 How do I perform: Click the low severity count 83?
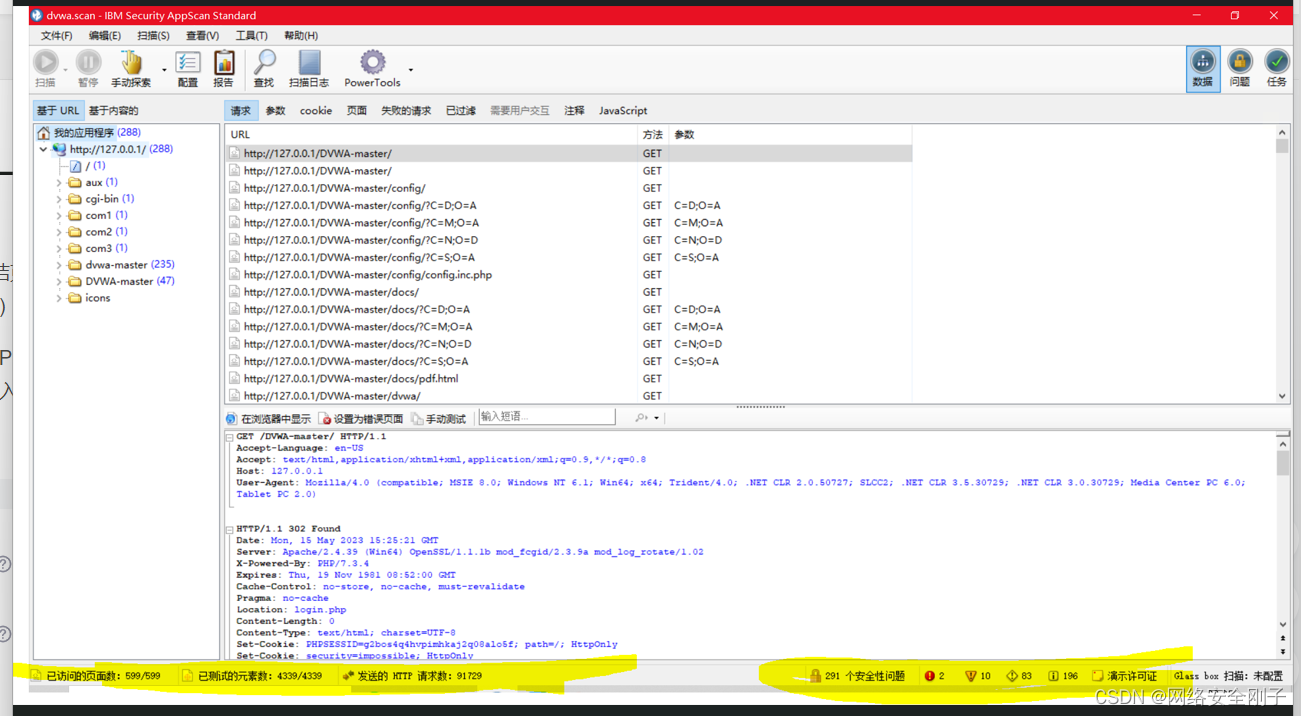coord(1018,676)
